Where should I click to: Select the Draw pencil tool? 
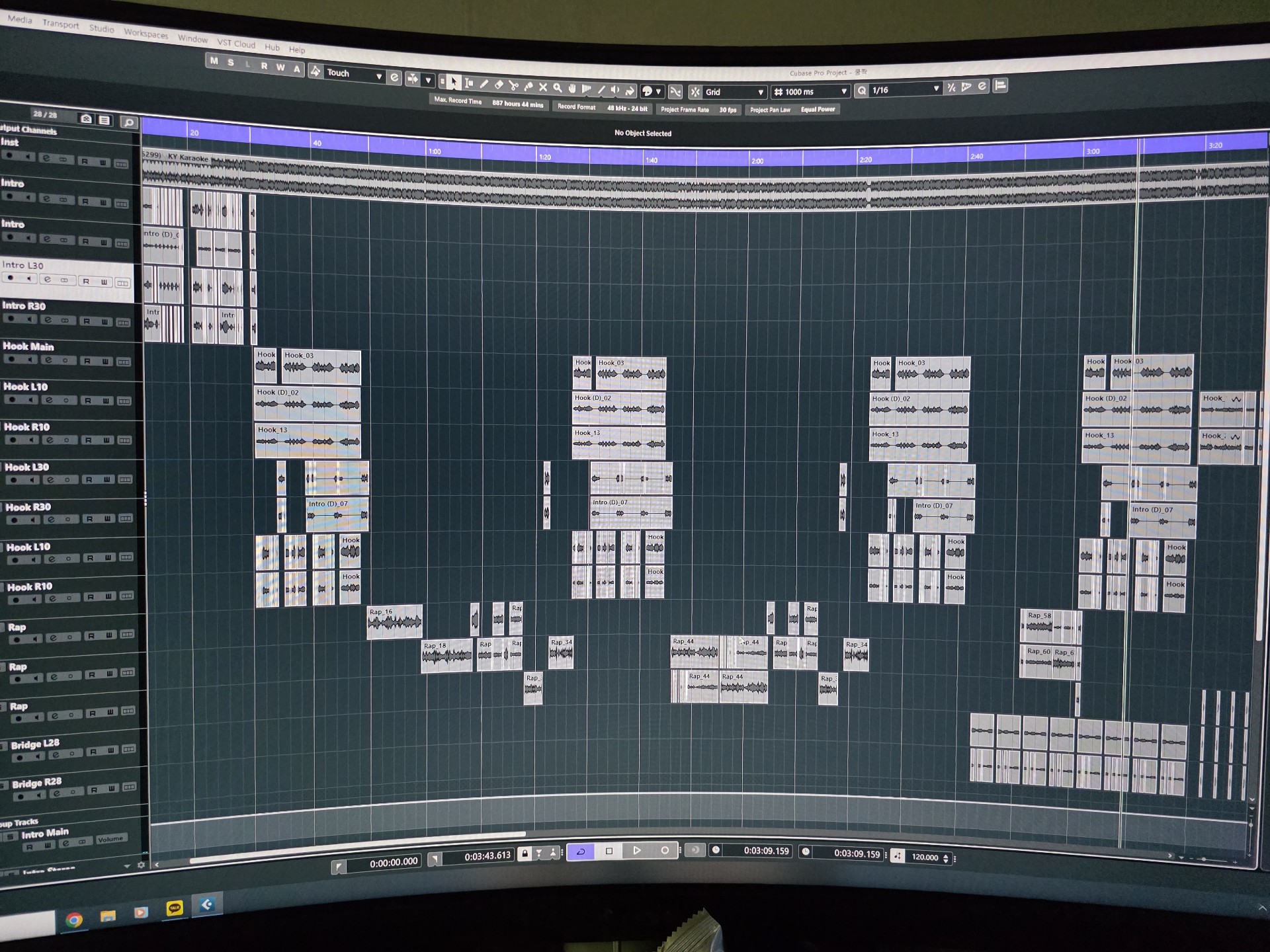click(x=484, y=85)
